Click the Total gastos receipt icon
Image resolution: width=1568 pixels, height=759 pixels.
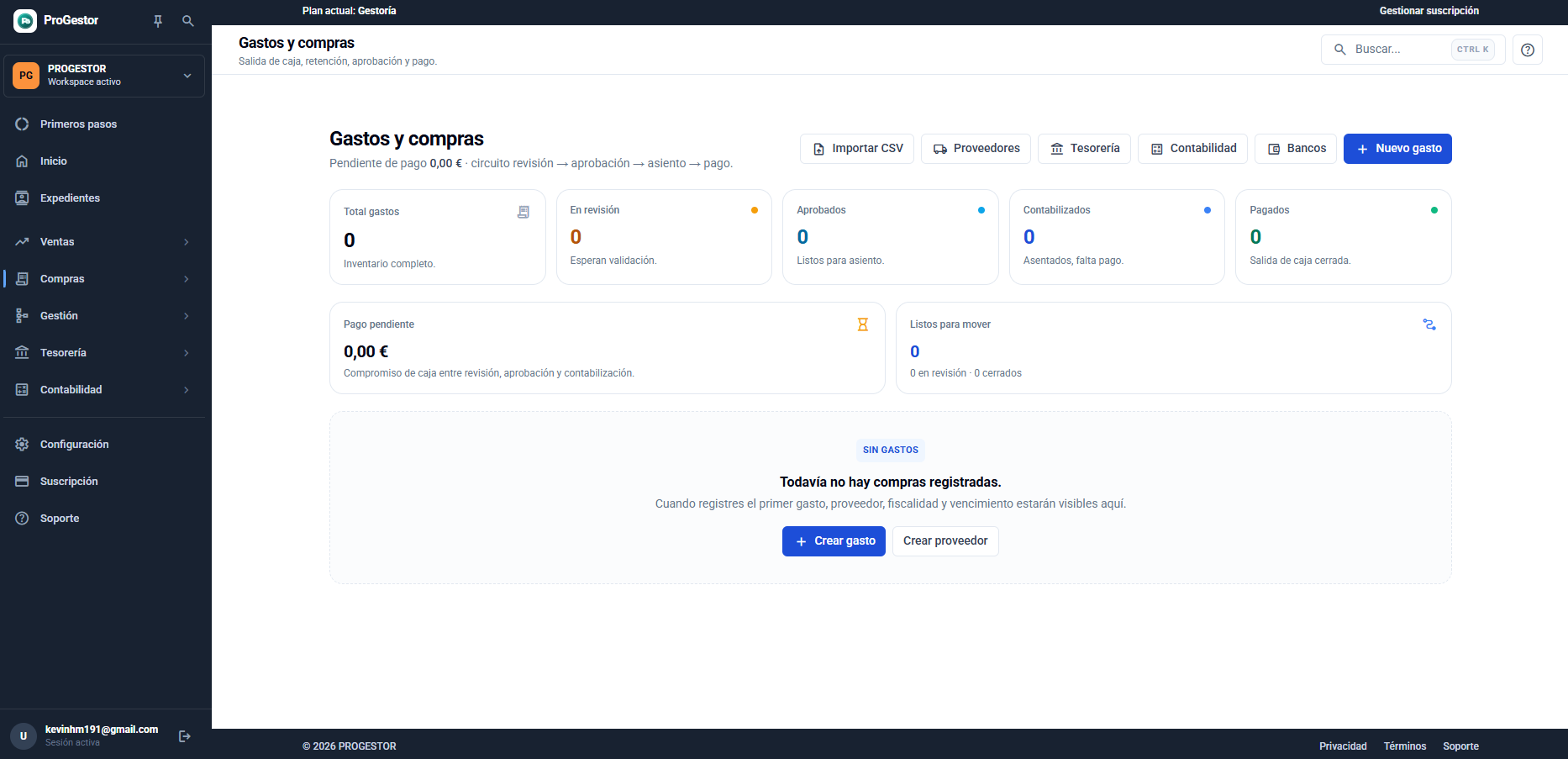(524, 212)
